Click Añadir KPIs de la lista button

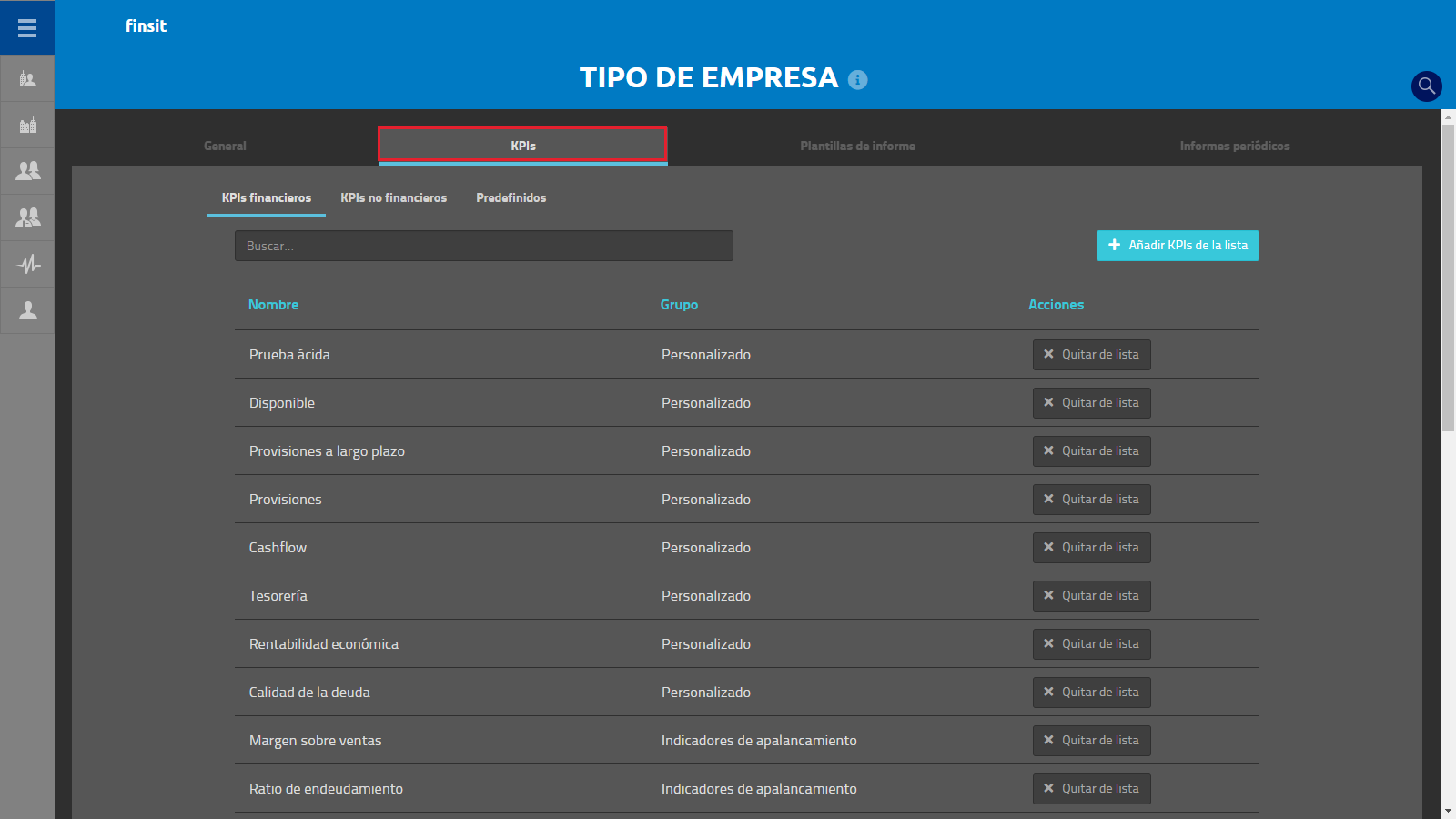pyautogui.click(x=1178, y=246)
